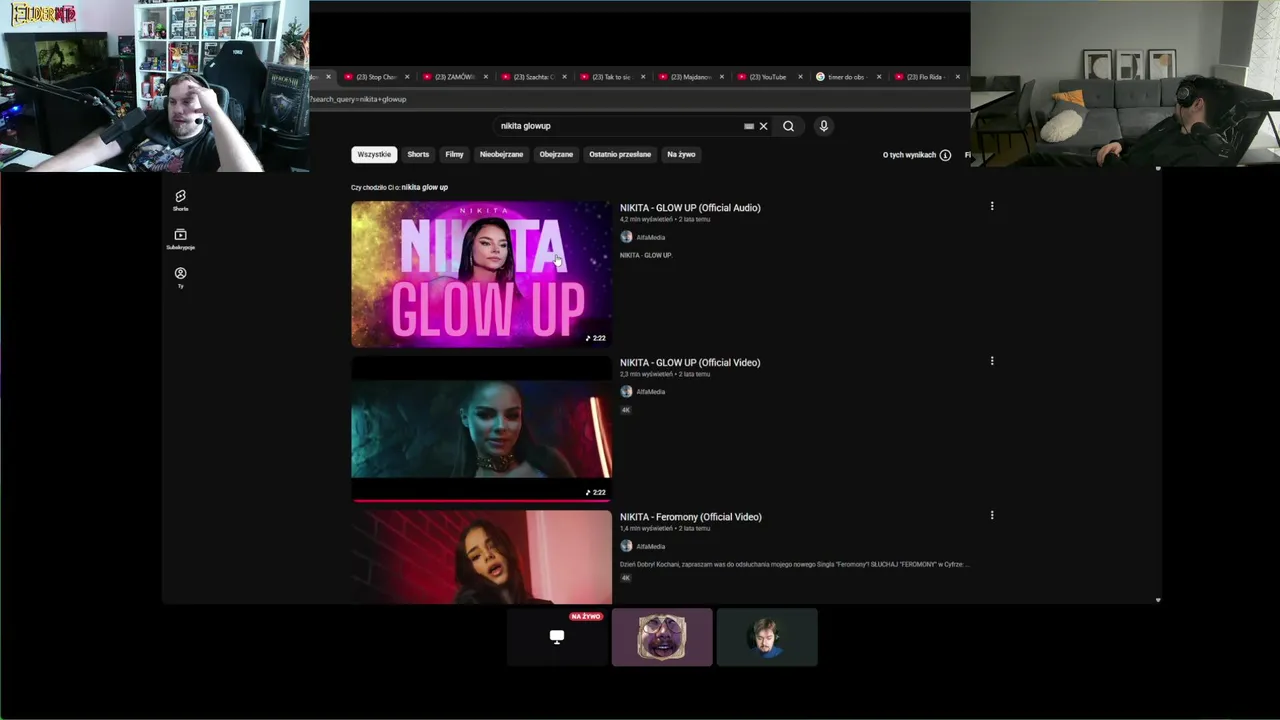Open the options menu for GLOW UP (Official Audio)
Image resolution: width=1280 pixels, height=720 pixels.
click(x=992, y=206)
